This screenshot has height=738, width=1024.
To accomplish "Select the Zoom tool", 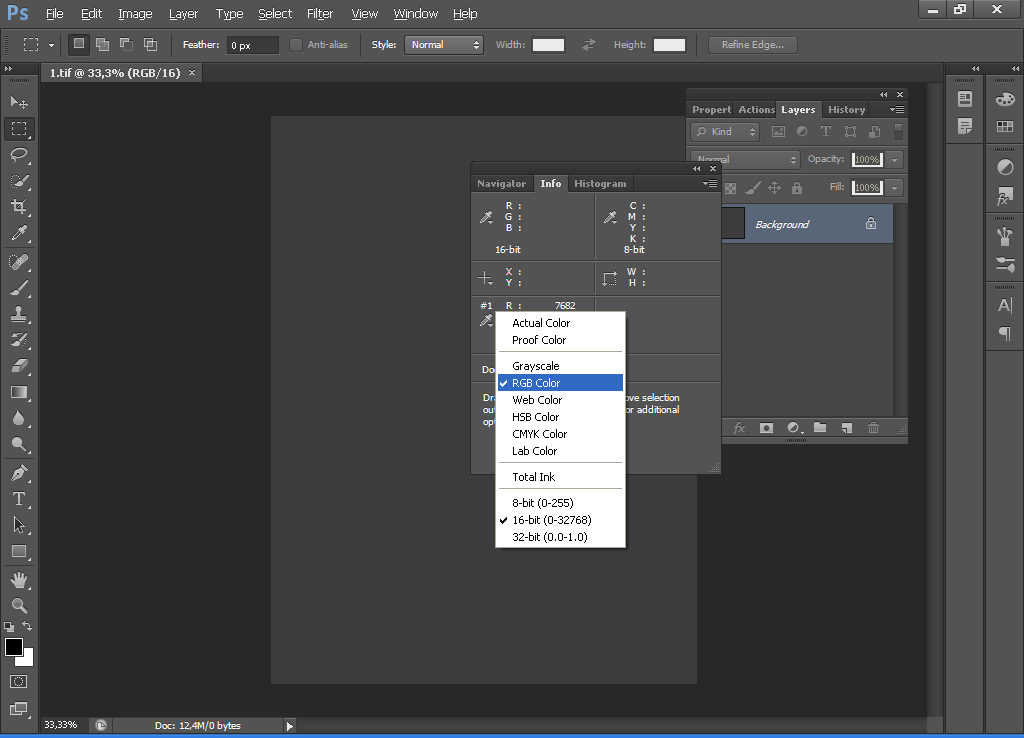I will pos(19,606).
